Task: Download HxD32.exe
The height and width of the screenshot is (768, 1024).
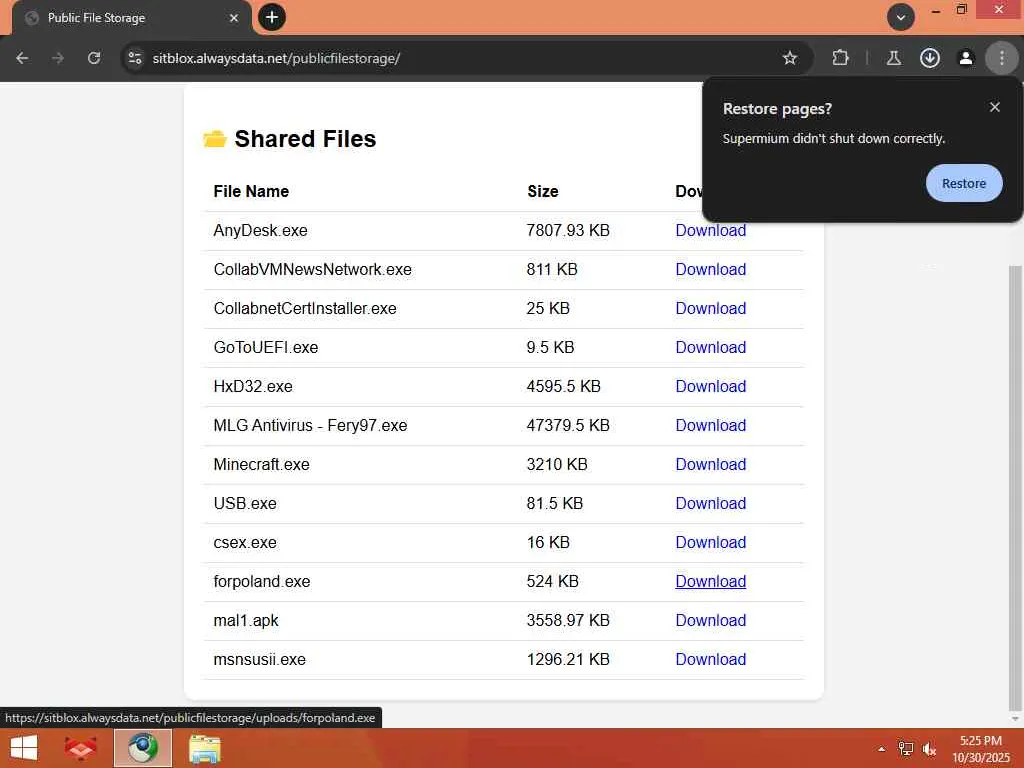Action: 711,387
